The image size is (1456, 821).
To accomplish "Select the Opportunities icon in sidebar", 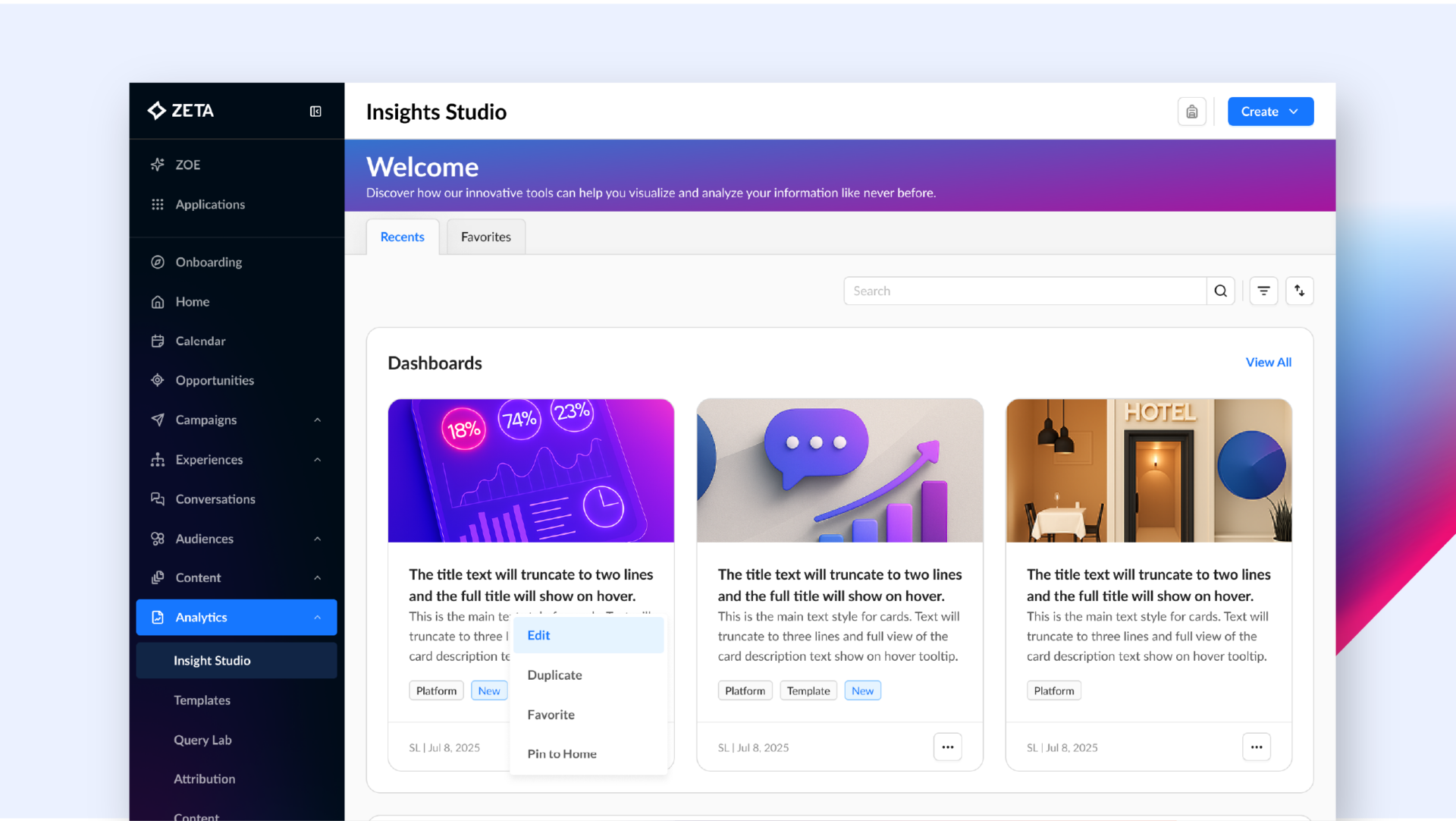I will tap(157, 380).
